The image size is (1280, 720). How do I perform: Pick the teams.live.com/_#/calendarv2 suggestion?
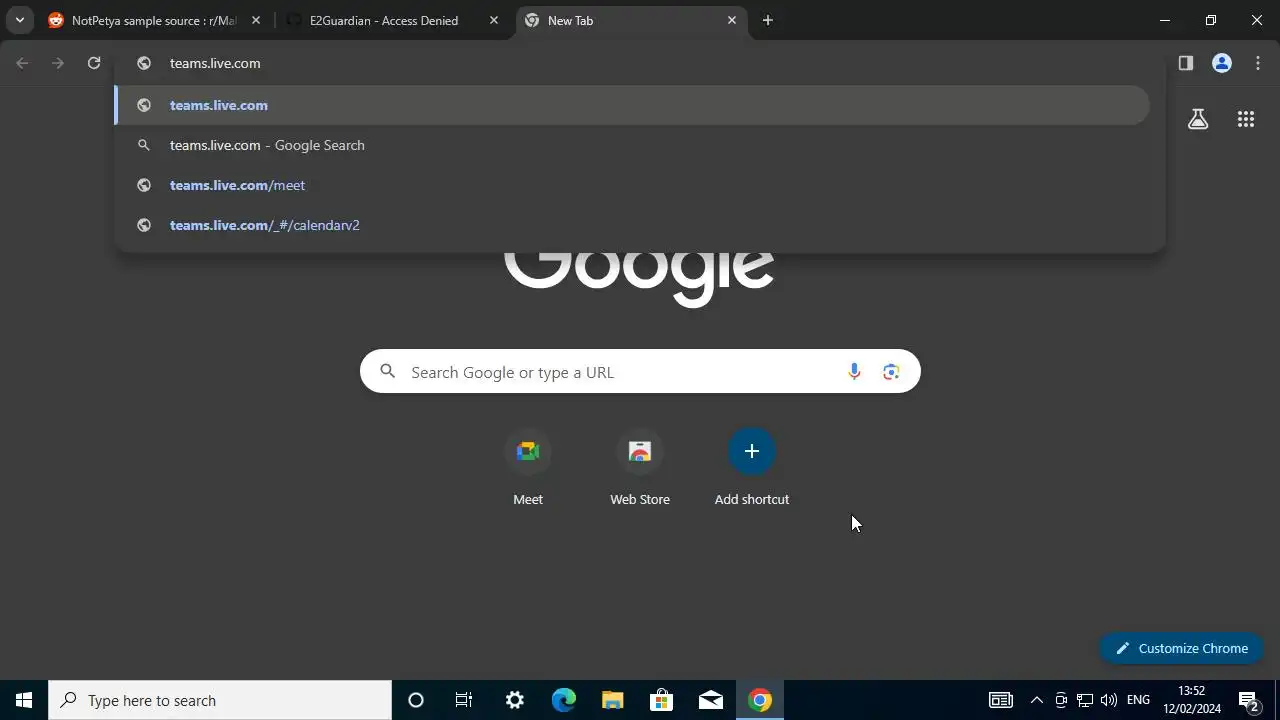(632, 225)
